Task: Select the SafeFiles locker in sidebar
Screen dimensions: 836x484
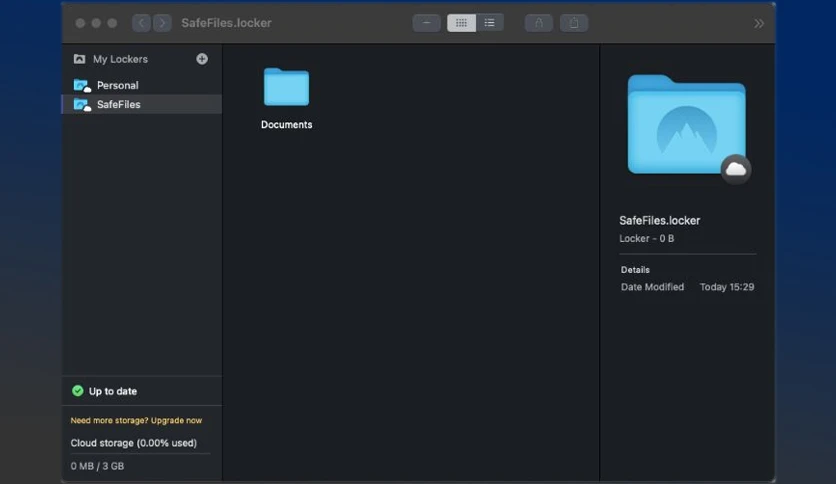Action: 142,104
